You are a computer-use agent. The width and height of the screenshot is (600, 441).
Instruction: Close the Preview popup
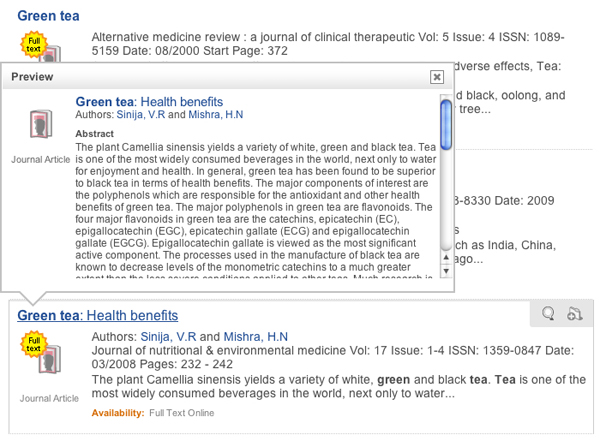436,76
